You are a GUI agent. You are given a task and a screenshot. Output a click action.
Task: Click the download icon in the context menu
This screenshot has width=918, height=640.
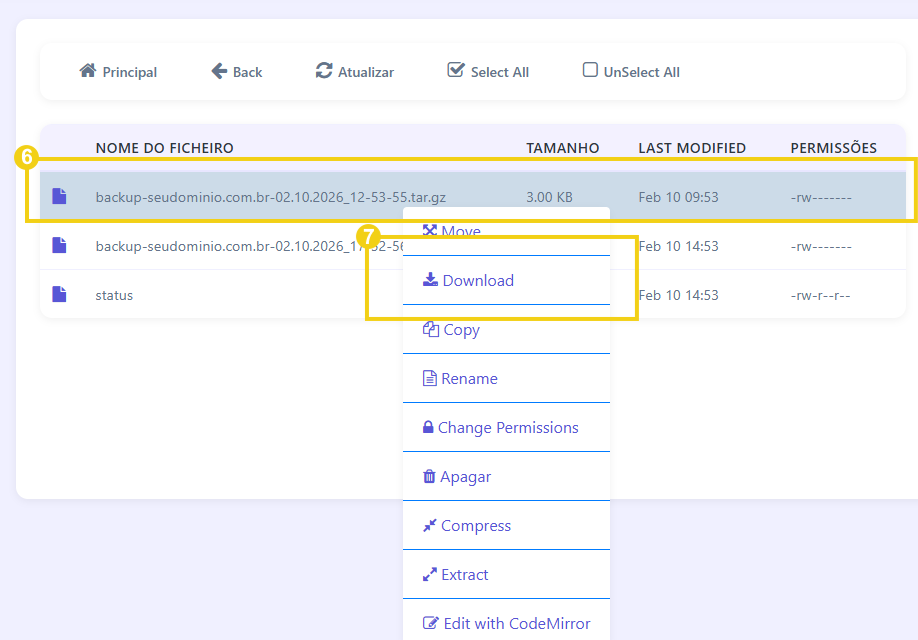click(x=431, y=281)
